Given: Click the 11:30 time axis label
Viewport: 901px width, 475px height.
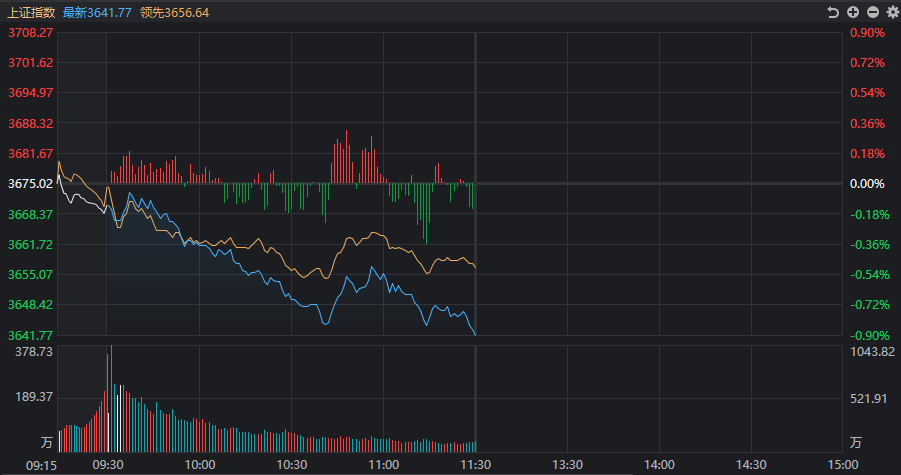Looking at the screenshot, I should click(x=475, y=465).
